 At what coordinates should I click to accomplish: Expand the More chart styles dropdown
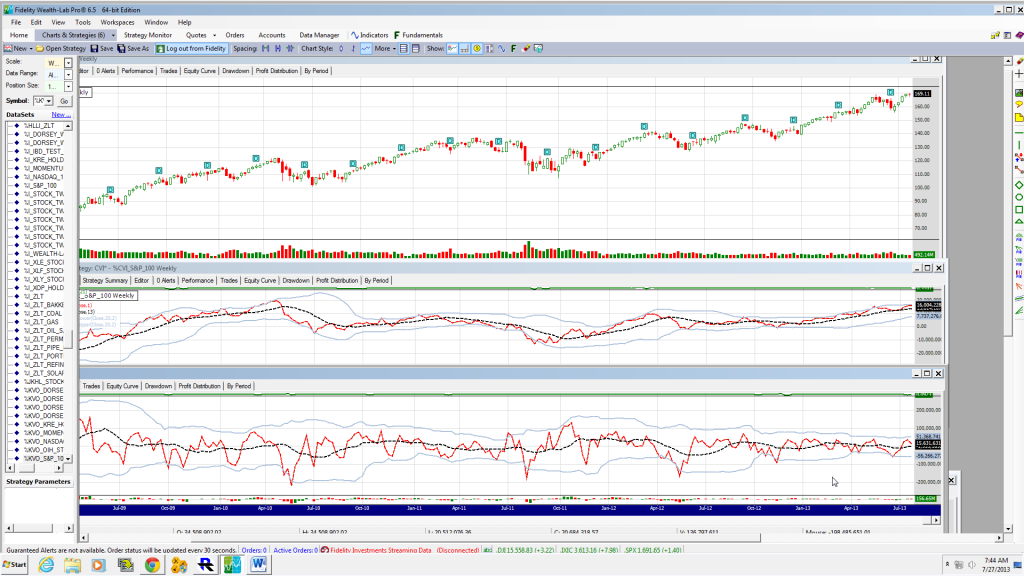click(385, 48)
